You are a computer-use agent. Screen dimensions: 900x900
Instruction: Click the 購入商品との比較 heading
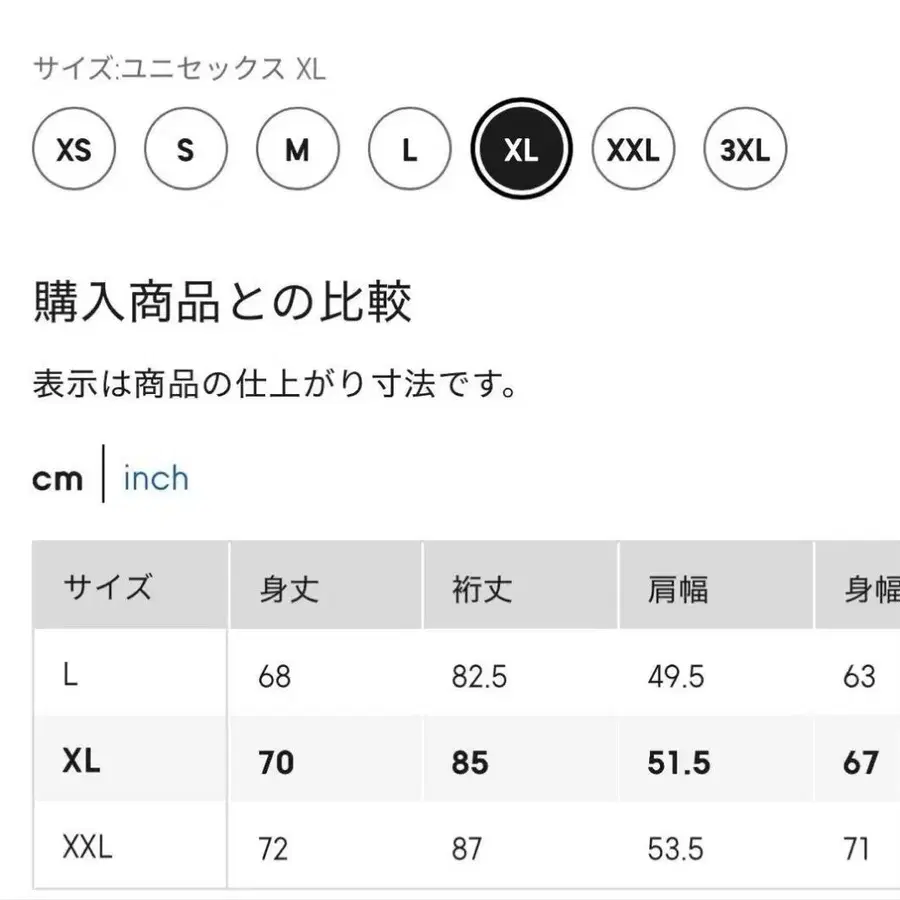click(x=222, y=301)
